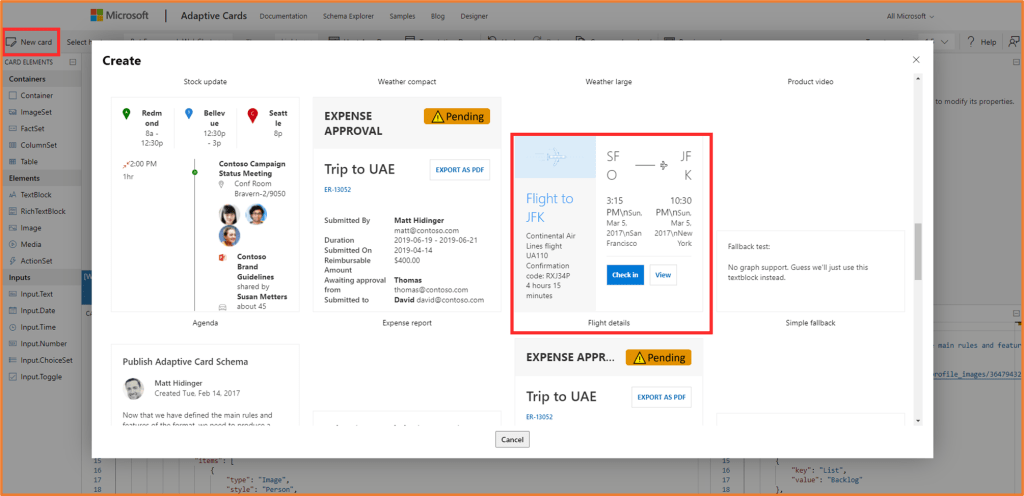
Task: Select the Table element
Action: [30, 161]
